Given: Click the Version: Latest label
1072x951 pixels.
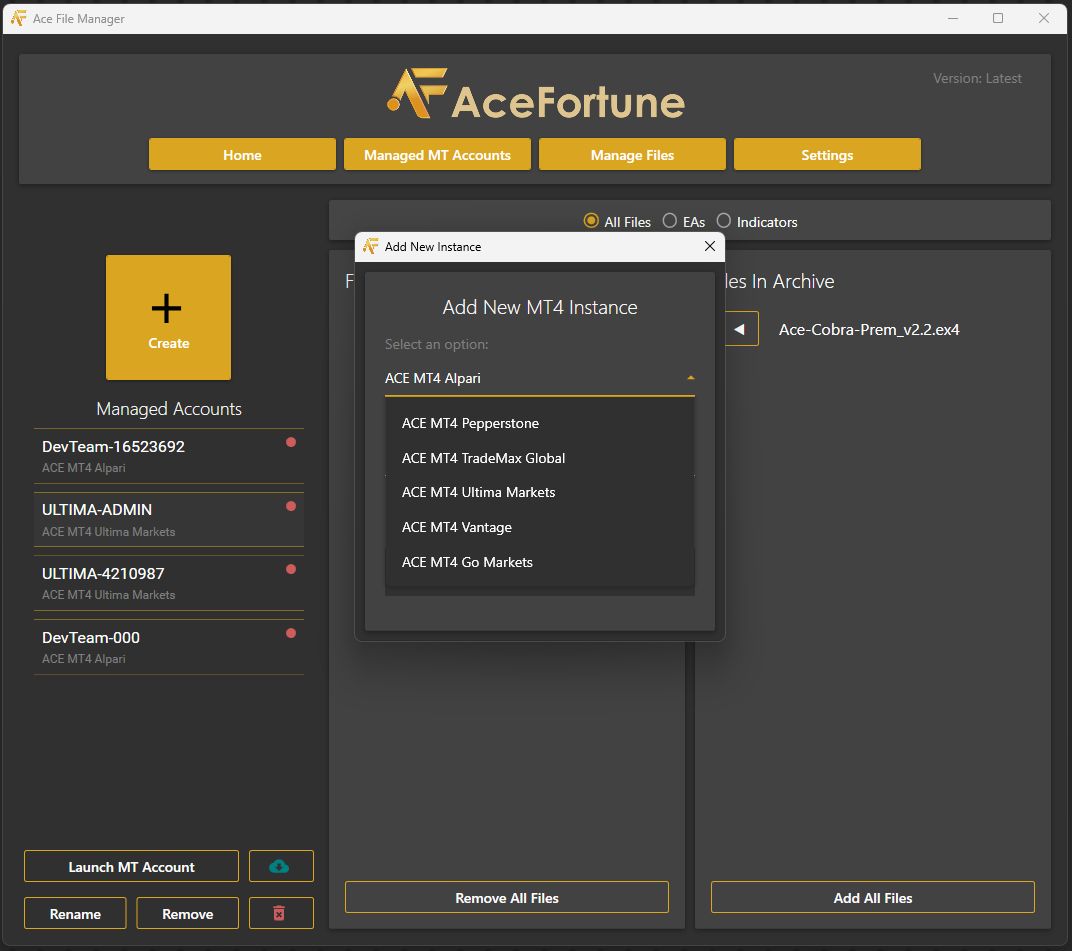Looking at the screenshot, I should pos(977,78).
